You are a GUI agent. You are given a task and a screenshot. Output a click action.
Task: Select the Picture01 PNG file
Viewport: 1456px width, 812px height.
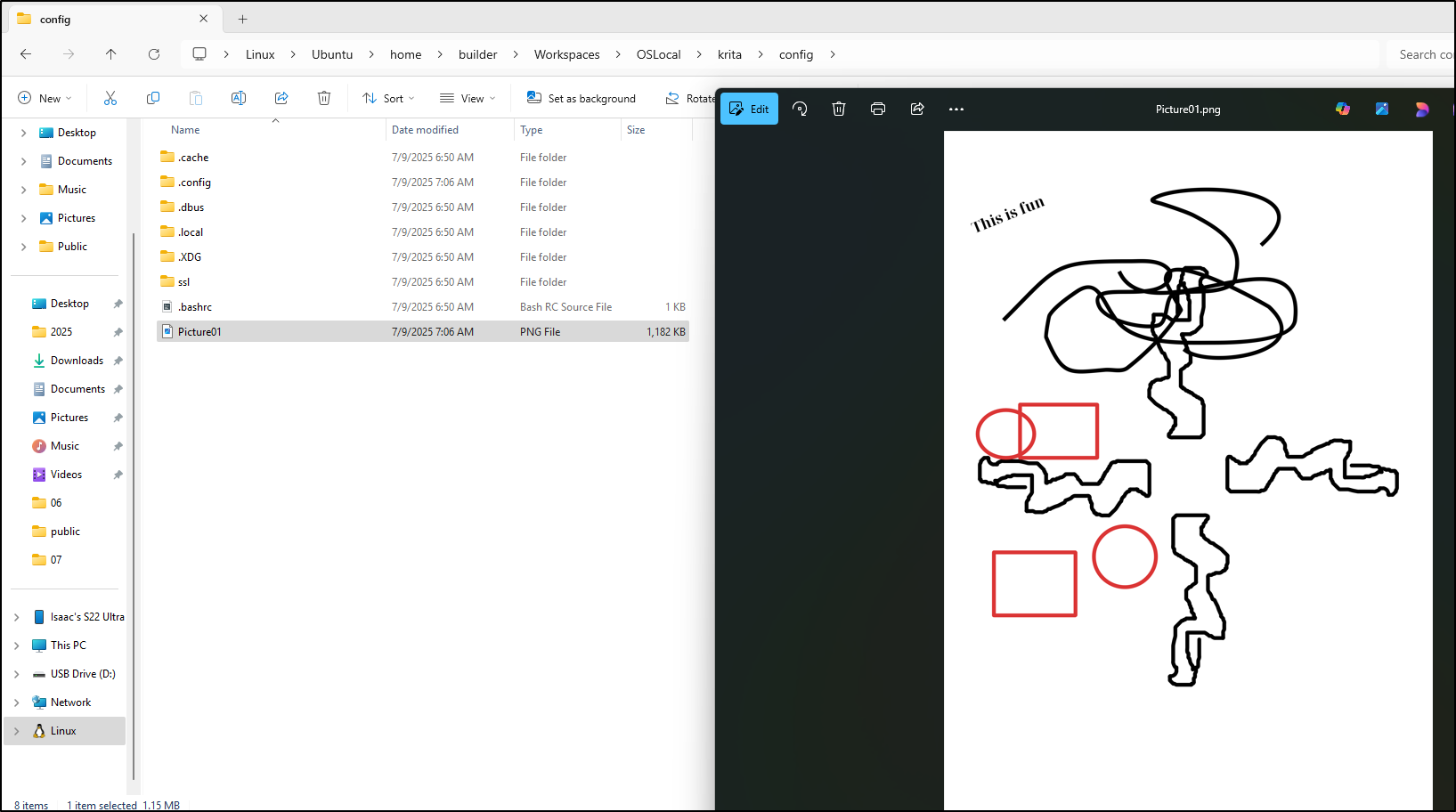coord(423,332)
